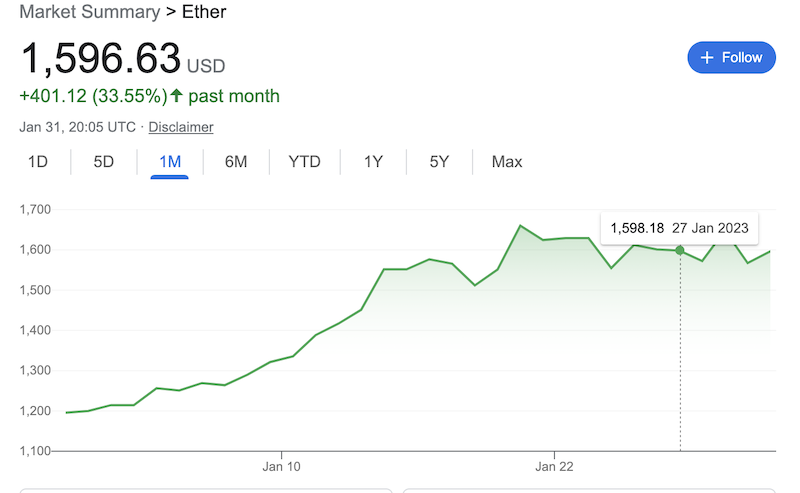
Task: Select the YTD time range
Action: 304,162
